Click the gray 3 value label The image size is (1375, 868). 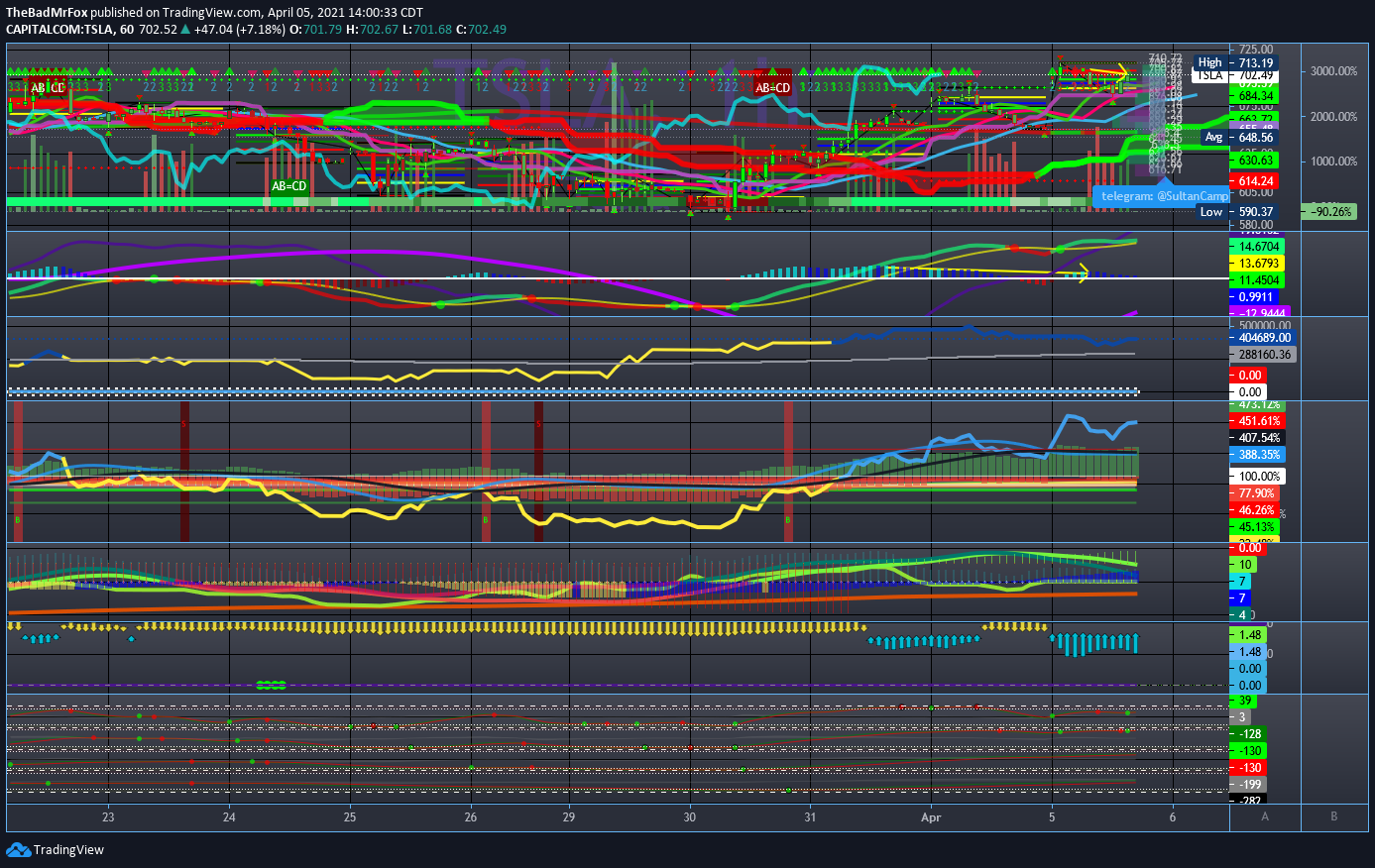click(x=1242, y=717)
